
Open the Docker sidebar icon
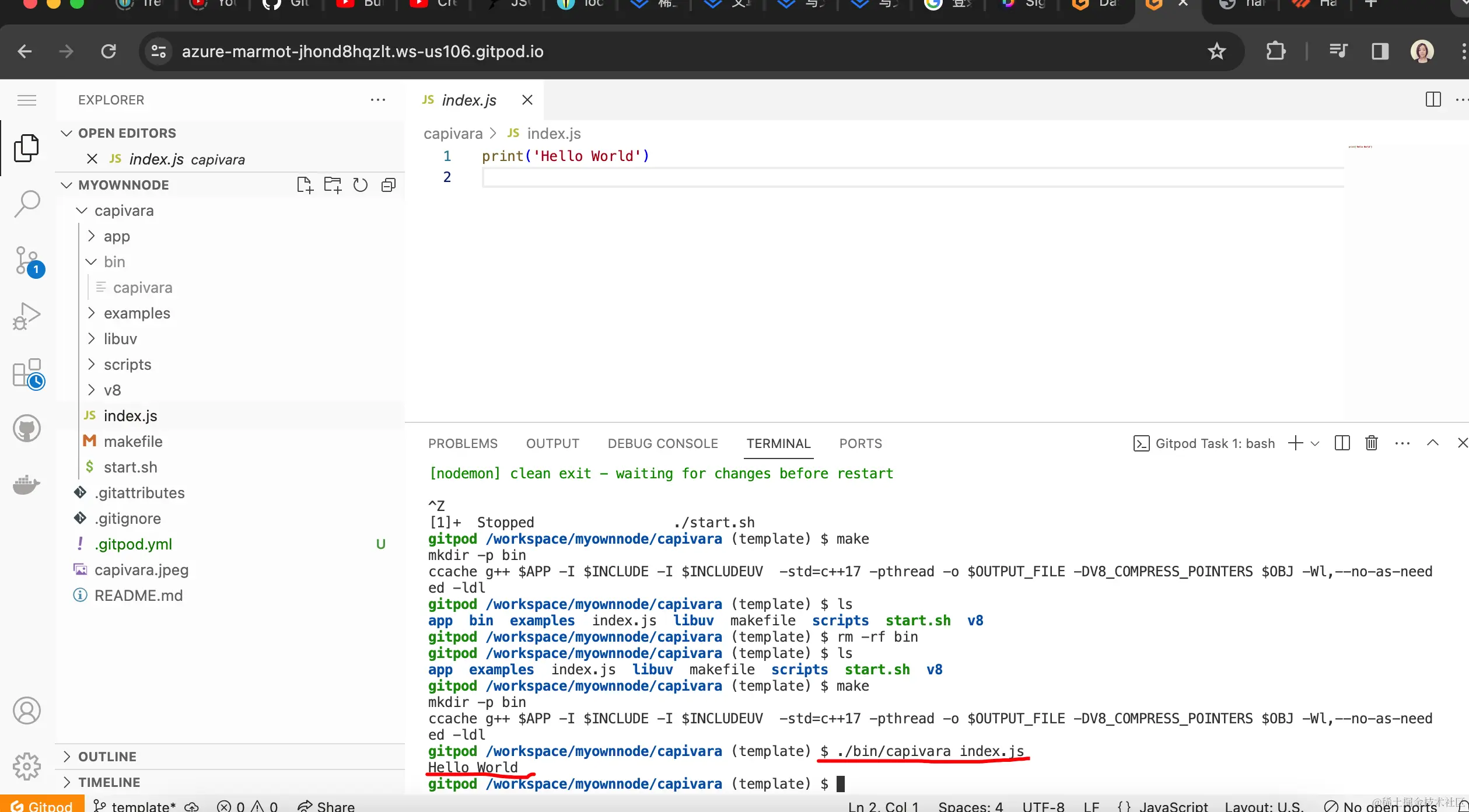click(27, 484)
